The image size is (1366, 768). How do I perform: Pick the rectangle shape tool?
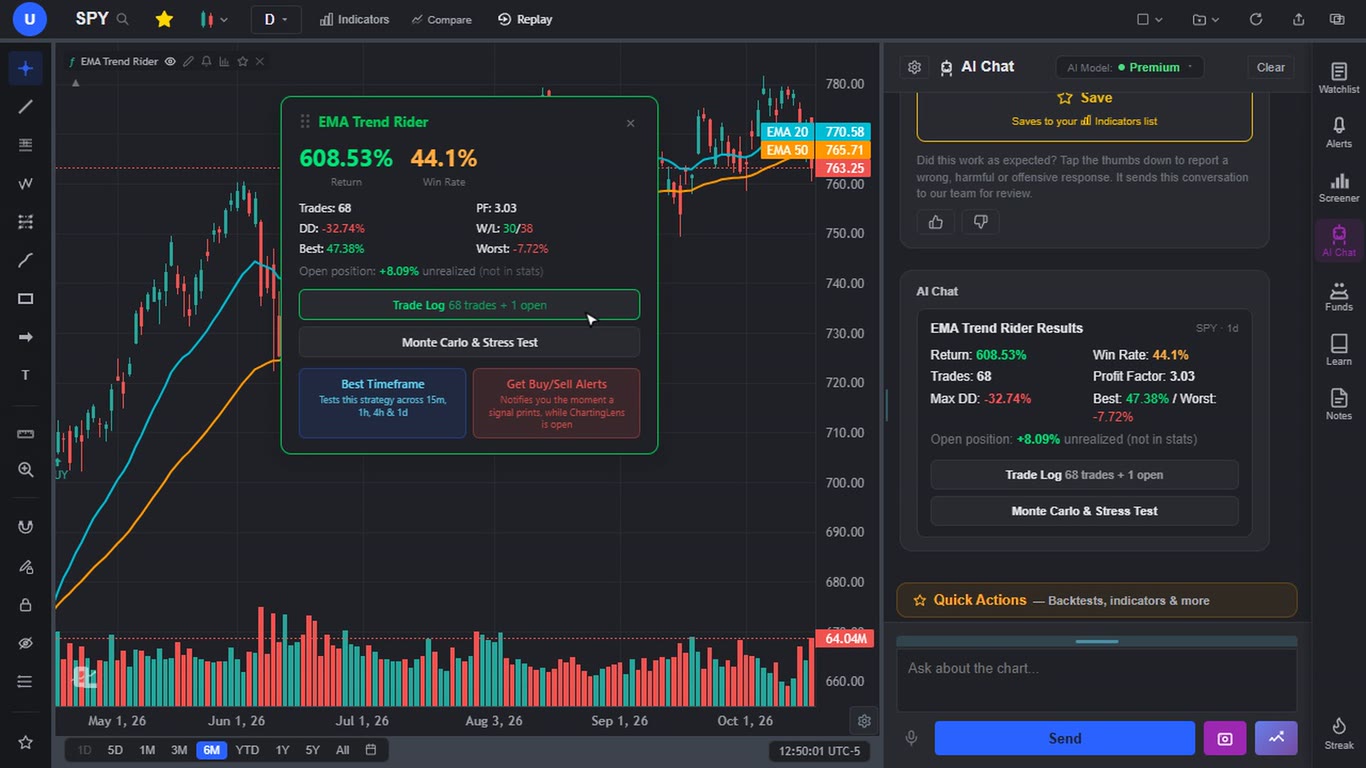pos(26,299)
